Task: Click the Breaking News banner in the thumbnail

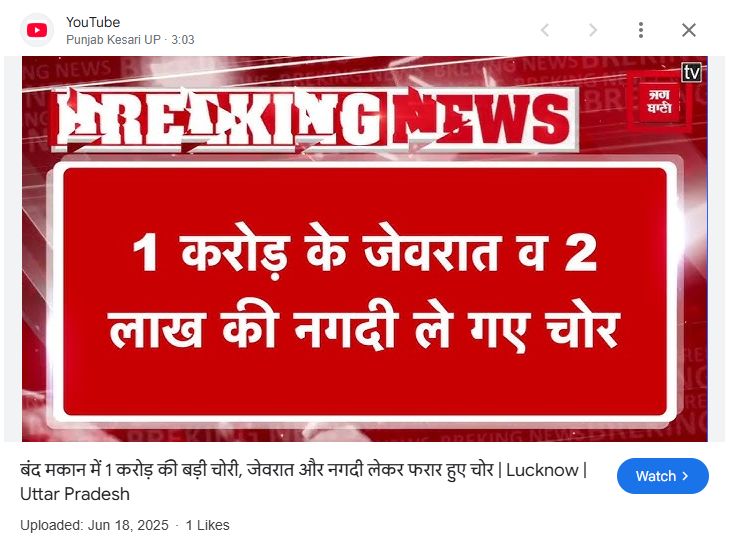Action: (x=315, y=118)
